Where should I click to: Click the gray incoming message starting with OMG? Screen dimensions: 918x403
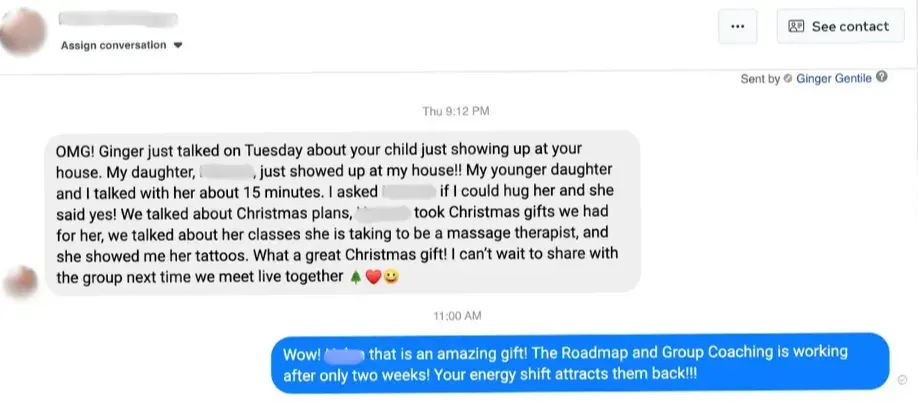pos(342,211)
